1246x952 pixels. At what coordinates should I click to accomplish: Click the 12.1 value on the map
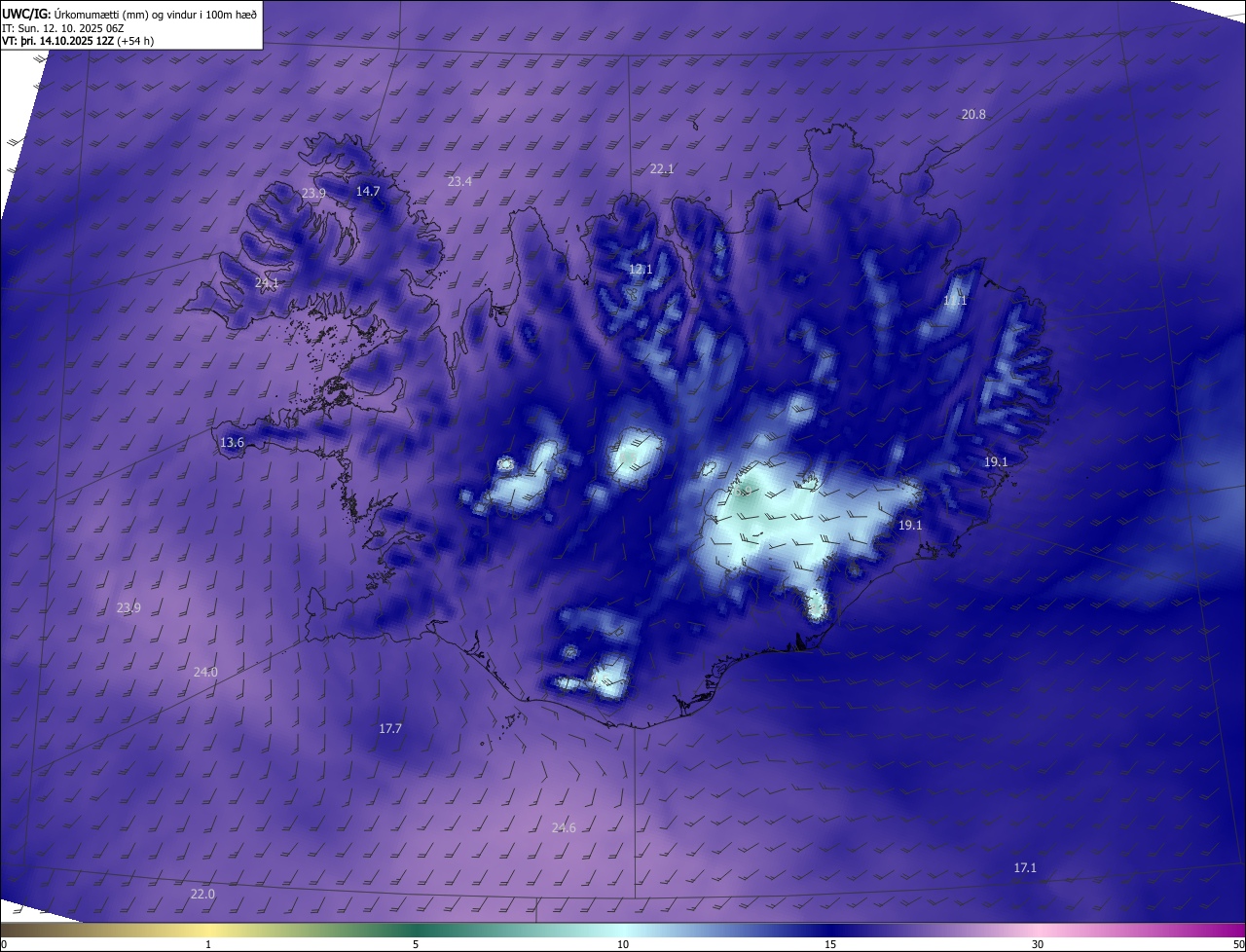click(641, 269)
